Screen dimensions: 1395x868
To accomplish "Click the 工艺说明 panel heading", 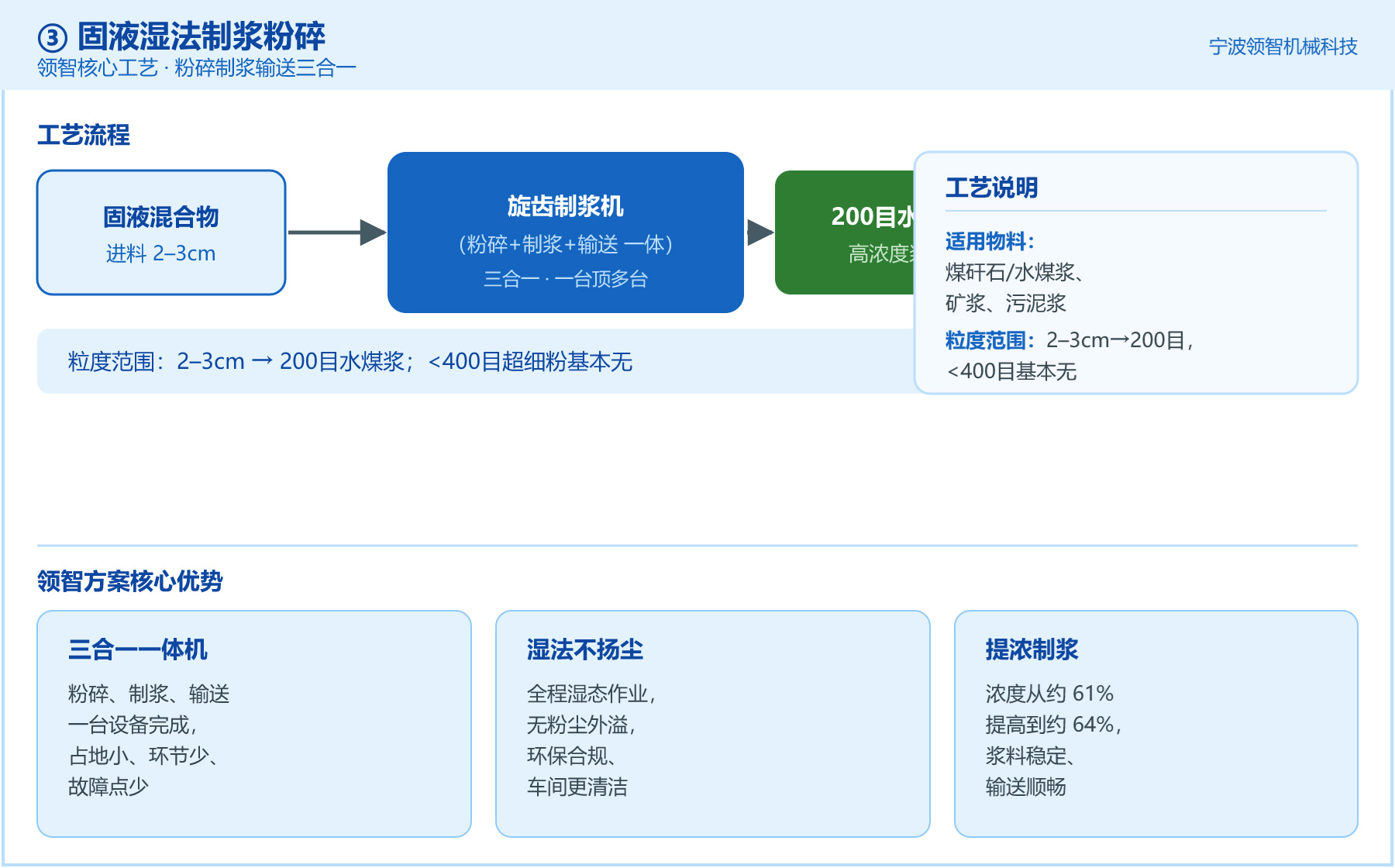I will click(x=992, y=188).
